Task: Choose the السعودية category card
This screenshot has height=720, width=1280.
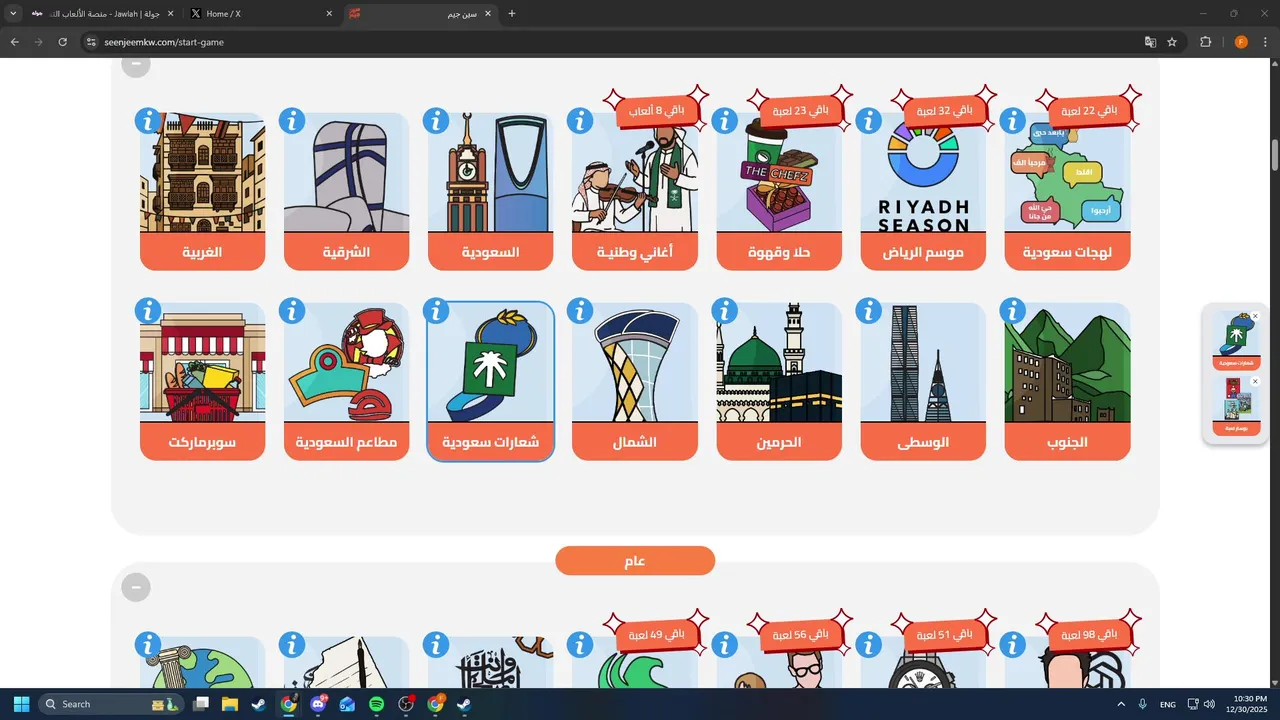Action: point(491,191)
